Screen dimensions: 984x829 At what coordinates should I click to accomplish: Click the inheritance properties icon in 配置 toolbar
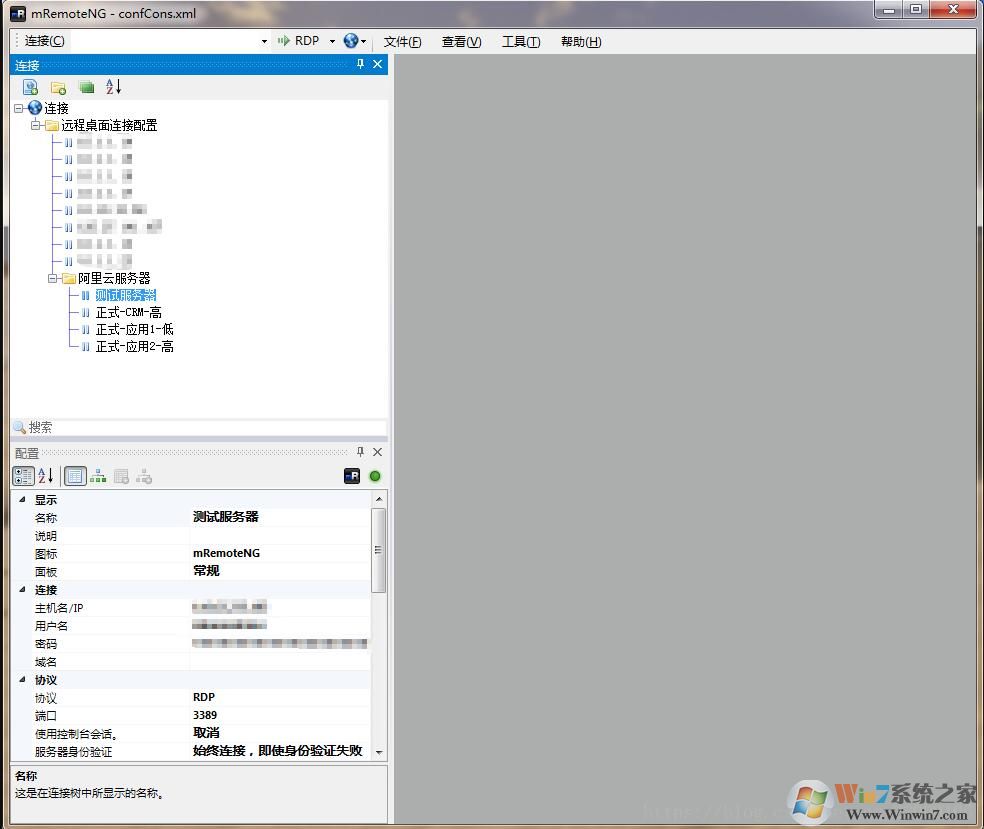(98, 476)
